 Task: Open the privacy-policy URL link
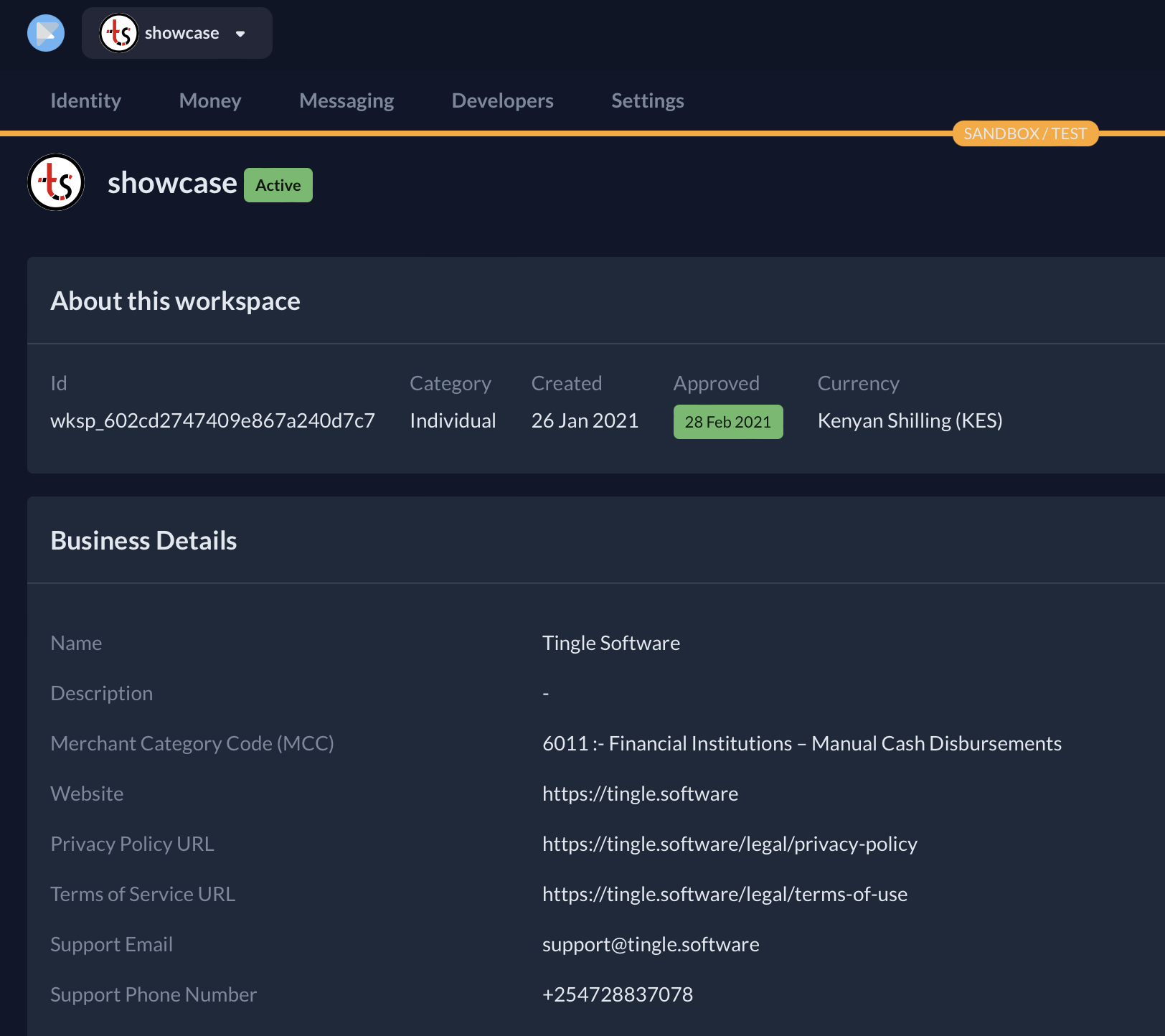coord(730,844)
